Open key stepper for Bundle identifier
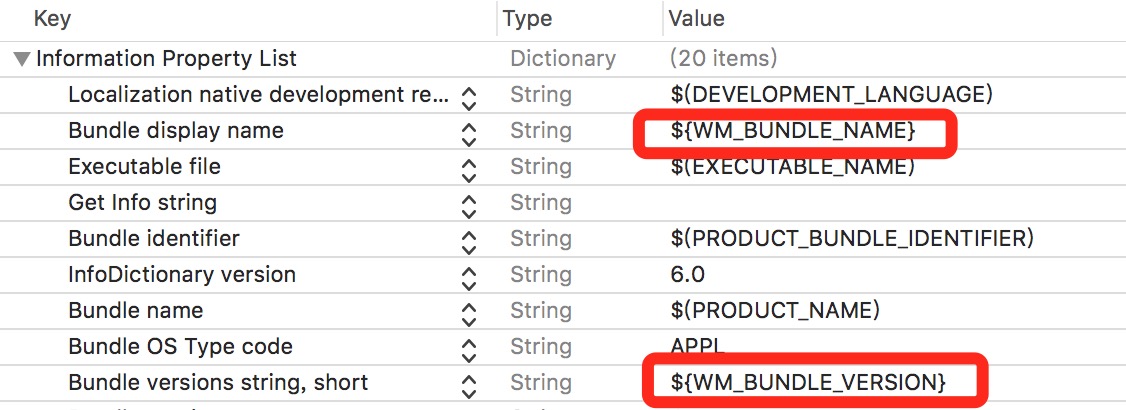Screen dimensions: 1126x410 coord(469,241)
